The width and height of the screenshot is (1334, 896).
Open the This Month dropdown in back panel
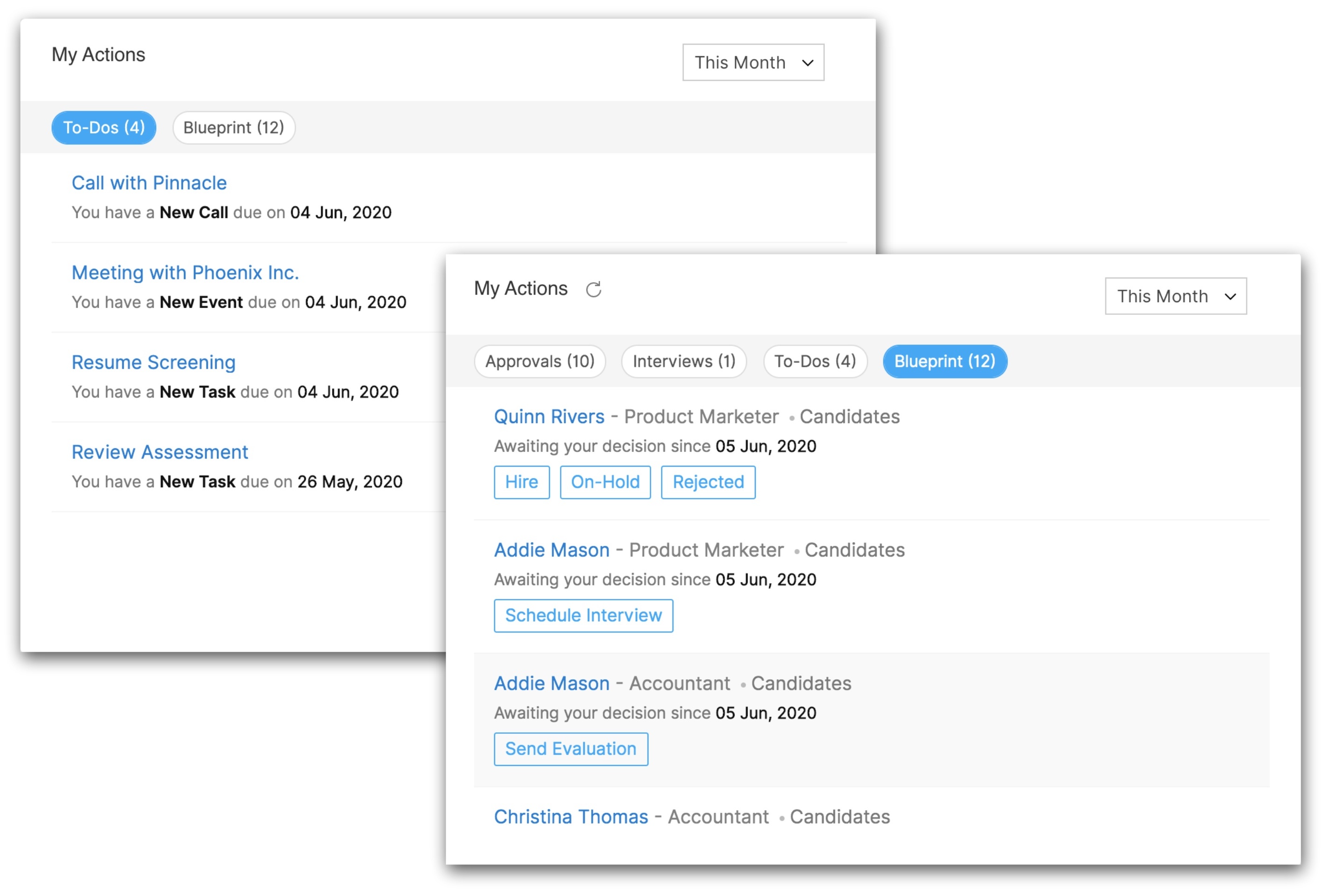[x=753, y=62]
